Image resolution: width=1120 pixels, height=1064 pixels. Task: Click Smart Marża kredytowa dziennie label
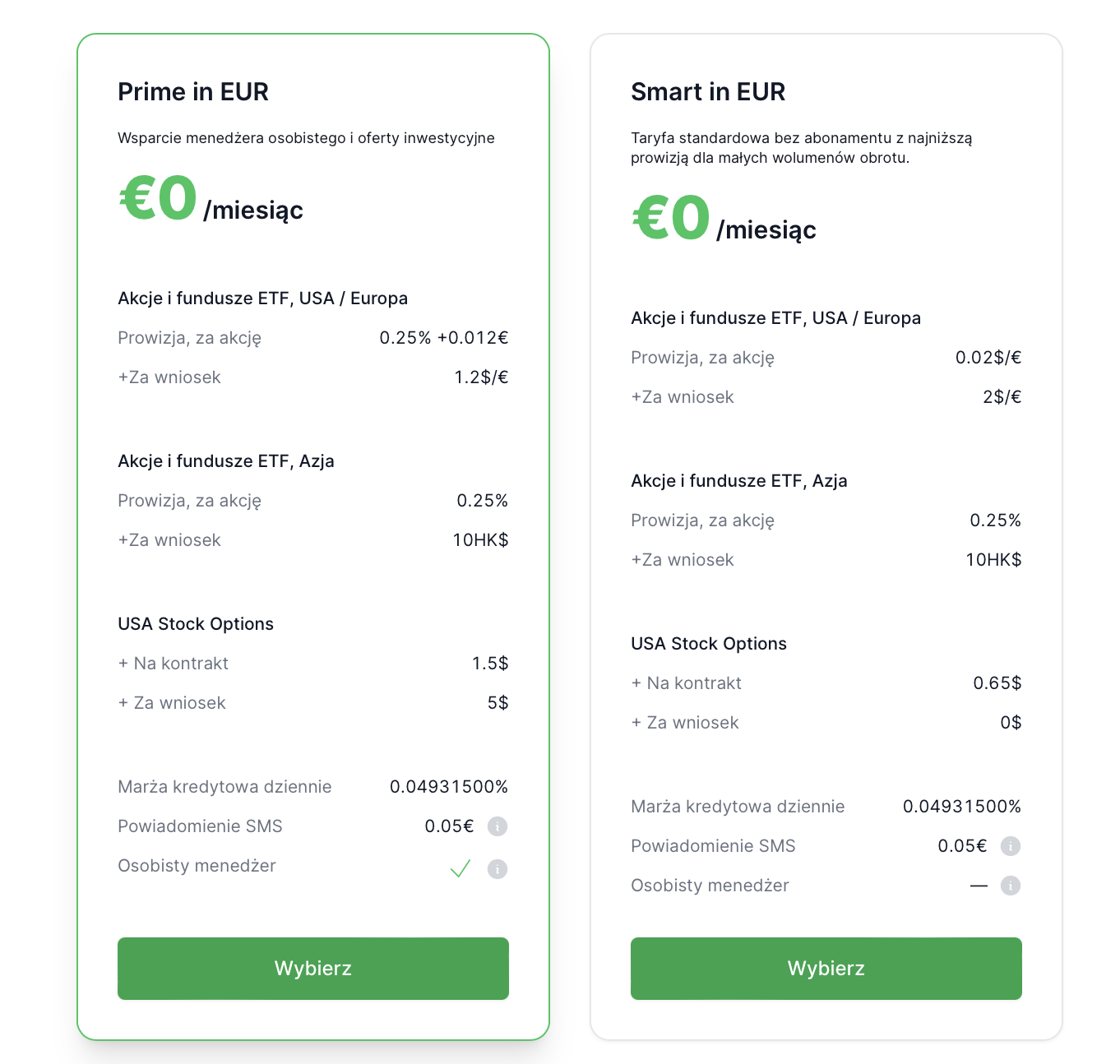click(737, 807)
